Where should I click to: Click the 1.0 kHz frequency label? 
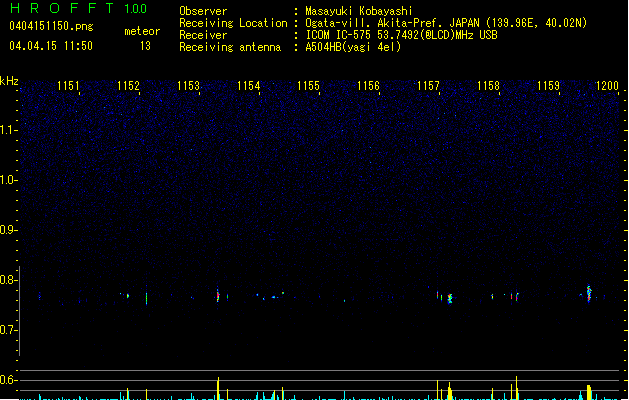tap(9, 180)
